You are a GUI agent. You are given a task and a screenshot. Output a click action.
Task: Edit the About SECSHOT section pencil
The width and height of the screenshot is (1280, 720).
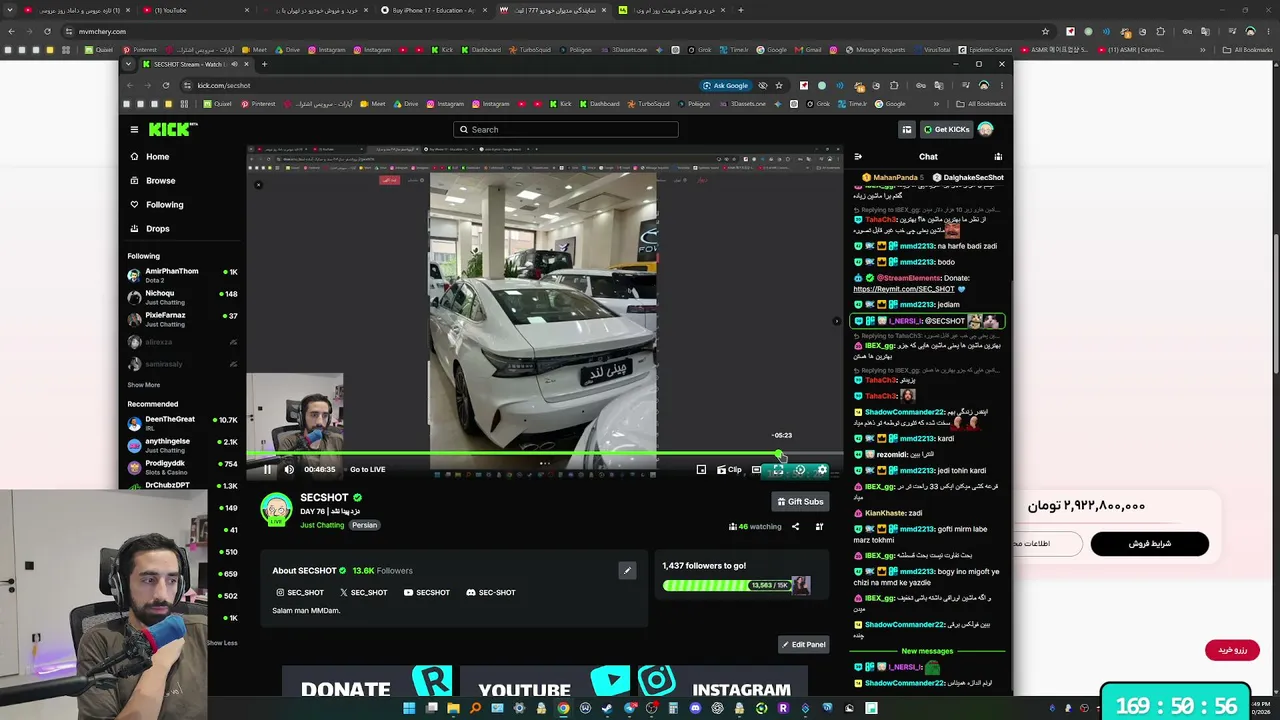[x=627, y=571]
